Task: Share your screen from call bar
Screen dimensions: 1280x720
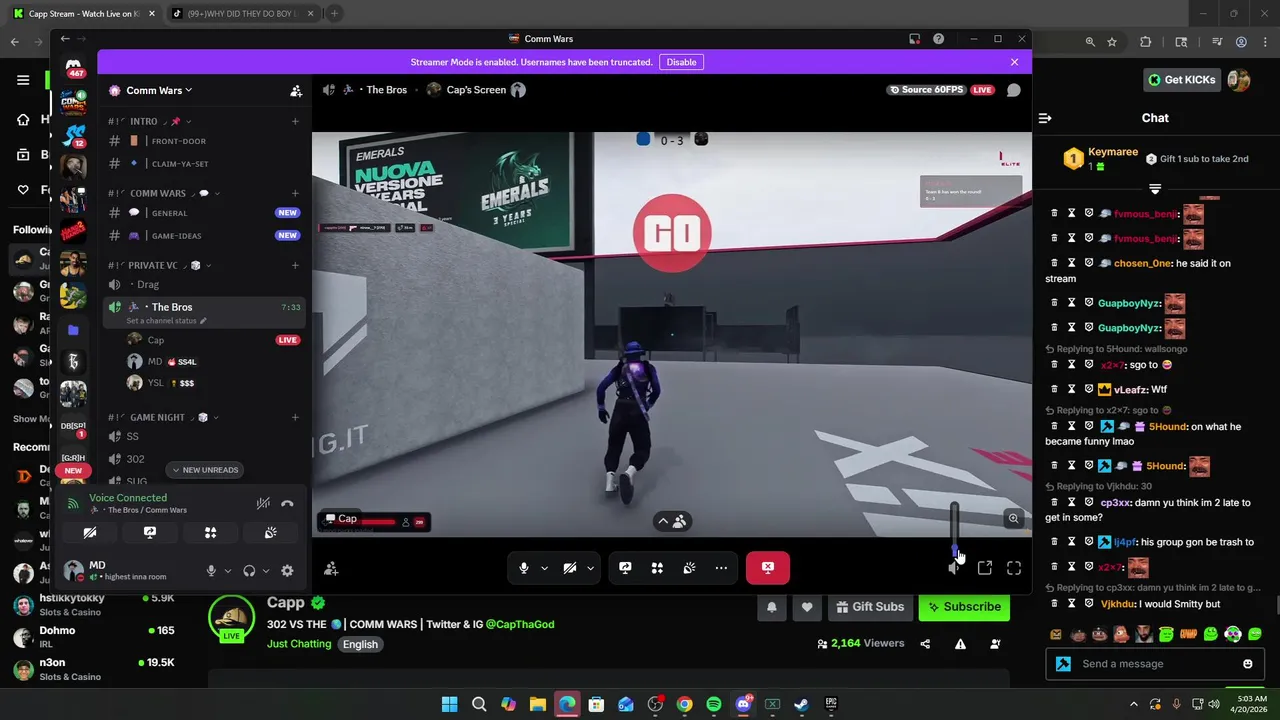Action: pyautogui.click(x=625, y=568)
